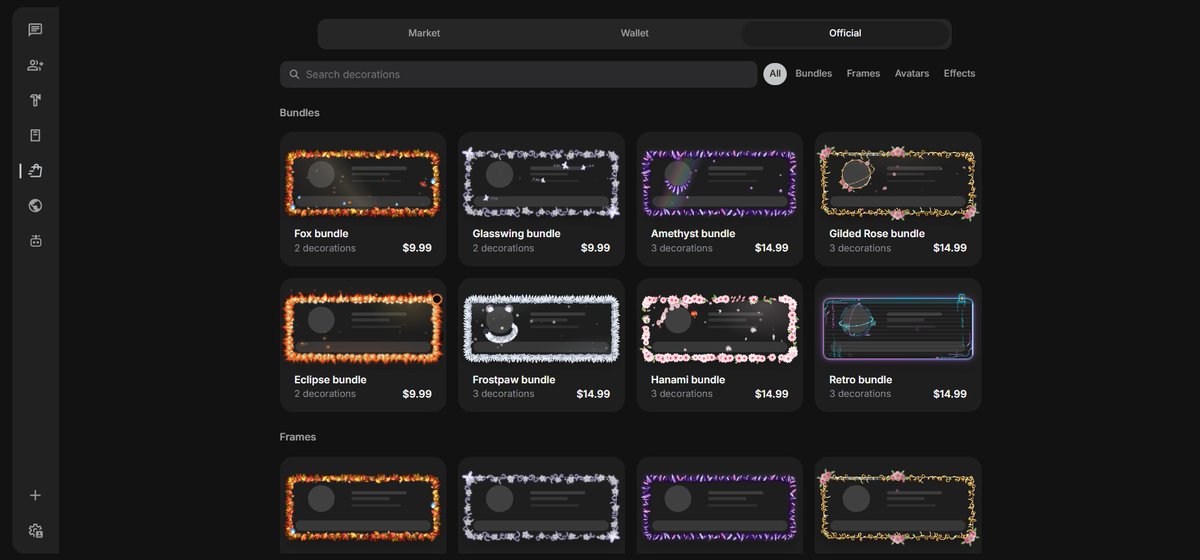The image size is (1200, 560).
Task: Select the active shop sidebar icon
Action: (x=35, y=170)
